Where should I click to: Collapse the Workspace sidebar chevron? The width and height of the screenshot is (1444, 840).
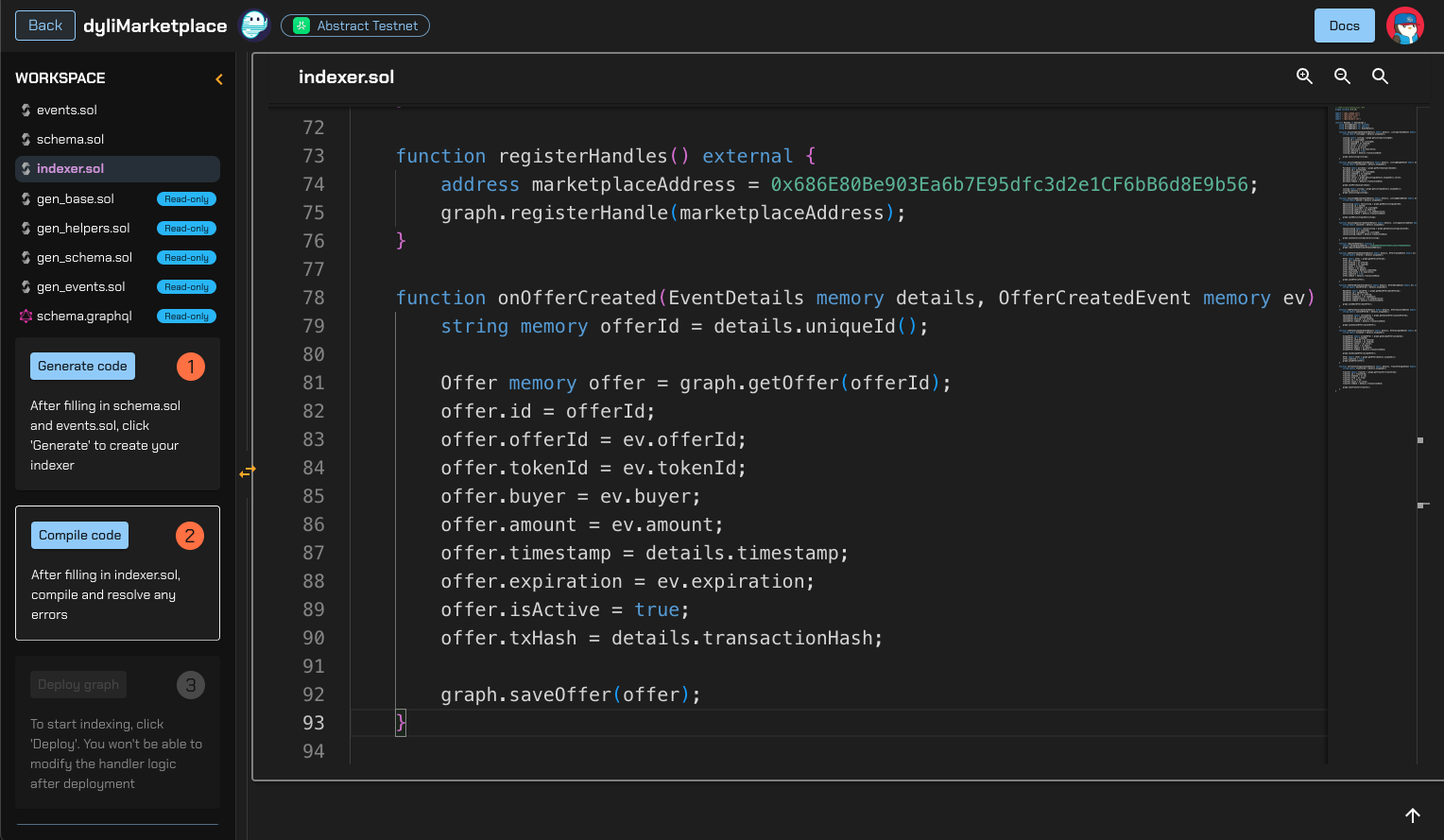pyautogui.click(x=219, y=79)
